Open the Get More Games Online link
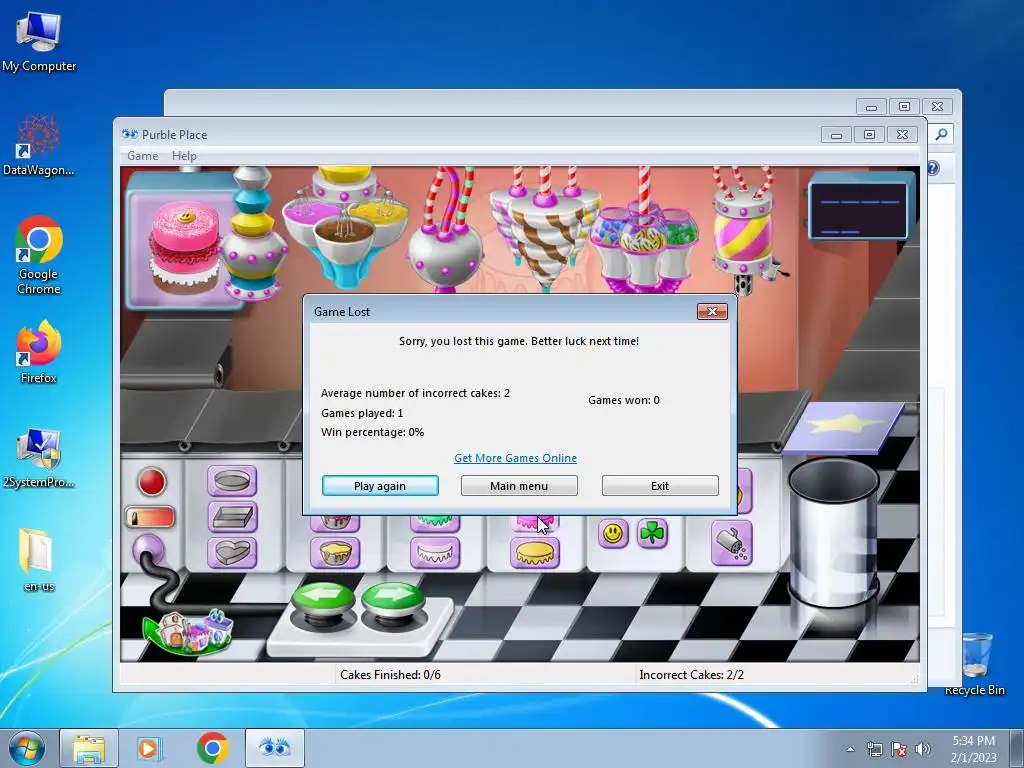 (515, 458)
